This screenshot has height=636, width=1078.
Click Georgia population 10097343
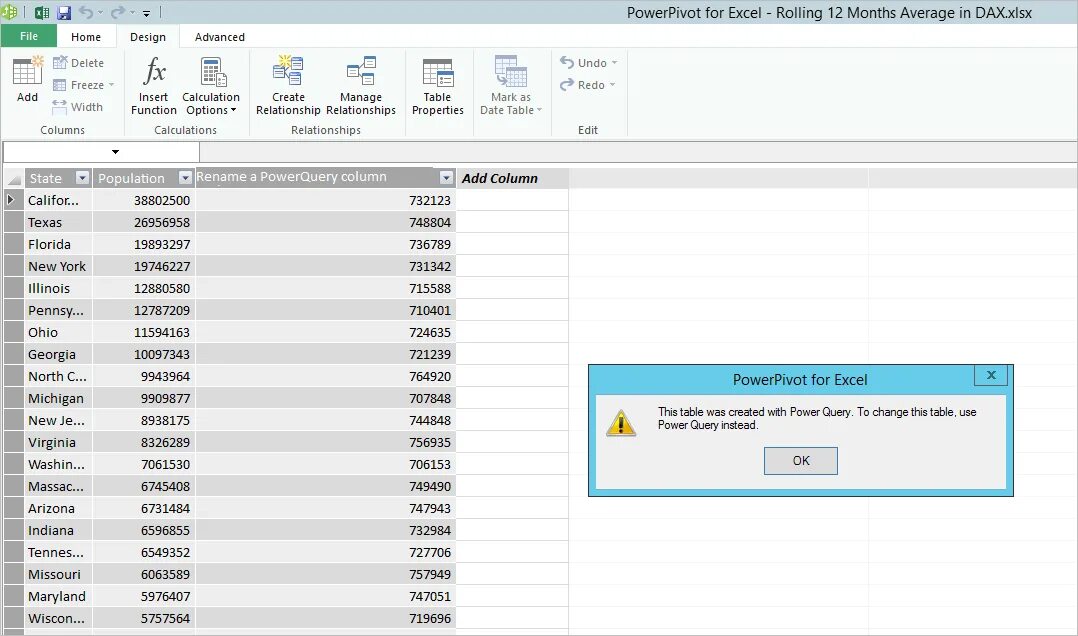tap(144, 354)
